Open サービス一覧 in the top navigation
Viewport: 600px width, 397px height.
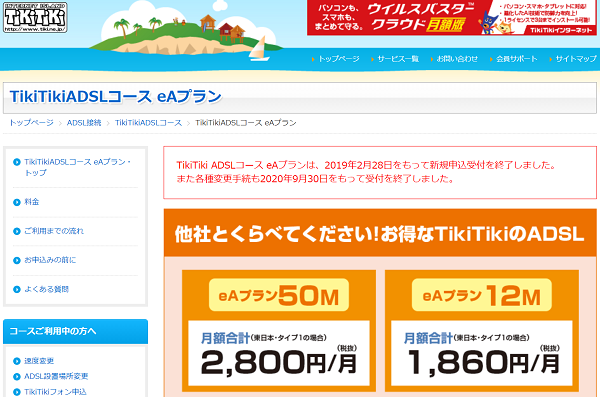coord(398,59)
